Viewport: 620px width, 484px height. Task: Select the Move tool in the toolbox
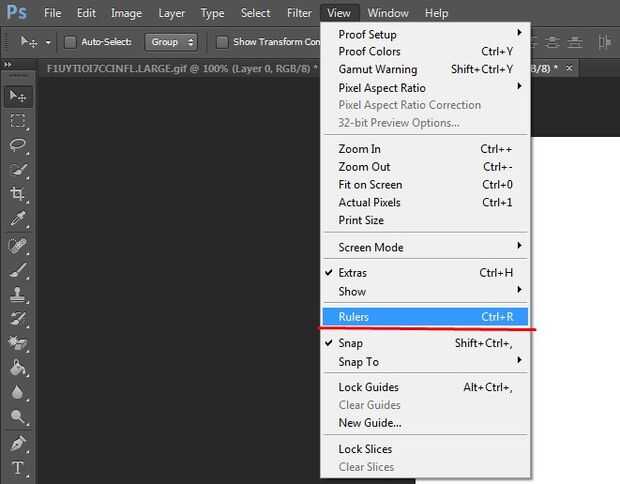tap(18, 96)
